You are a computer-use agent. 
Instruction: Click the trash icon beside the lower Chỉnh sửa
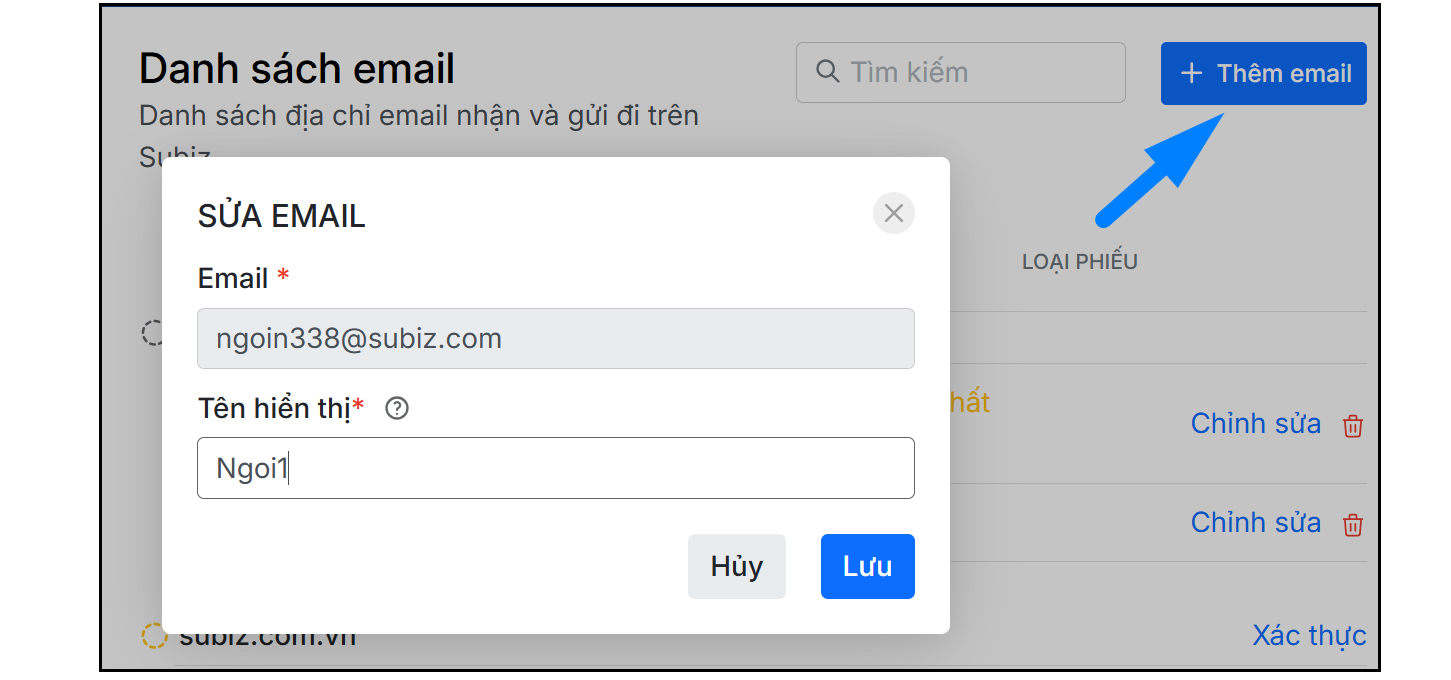point(1352,524)
